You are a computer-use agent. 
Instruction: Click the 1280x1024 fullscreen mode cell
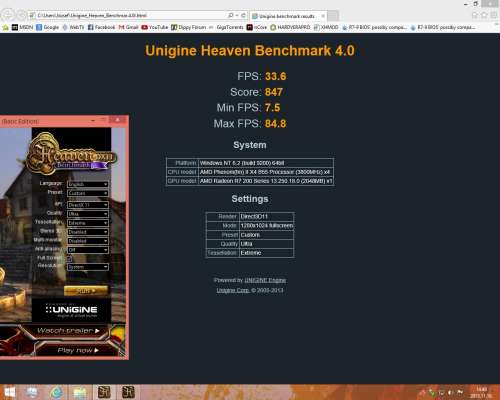pyautogui.click(x=266, y=226)
